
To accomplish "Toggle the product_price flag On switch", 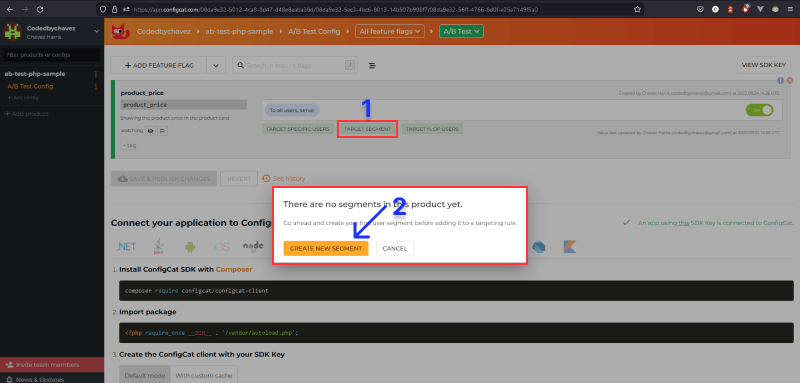I will click(759, 110).
